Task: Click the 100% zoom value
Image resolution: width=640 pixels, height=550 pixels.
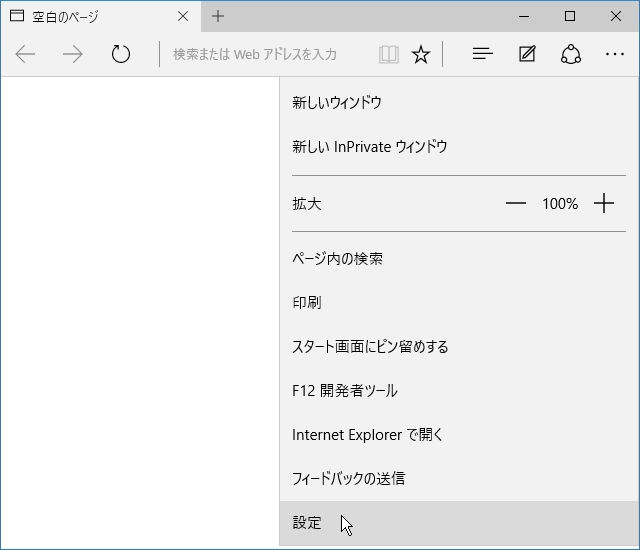Action: pyautogui.click(x=560, y=204)
